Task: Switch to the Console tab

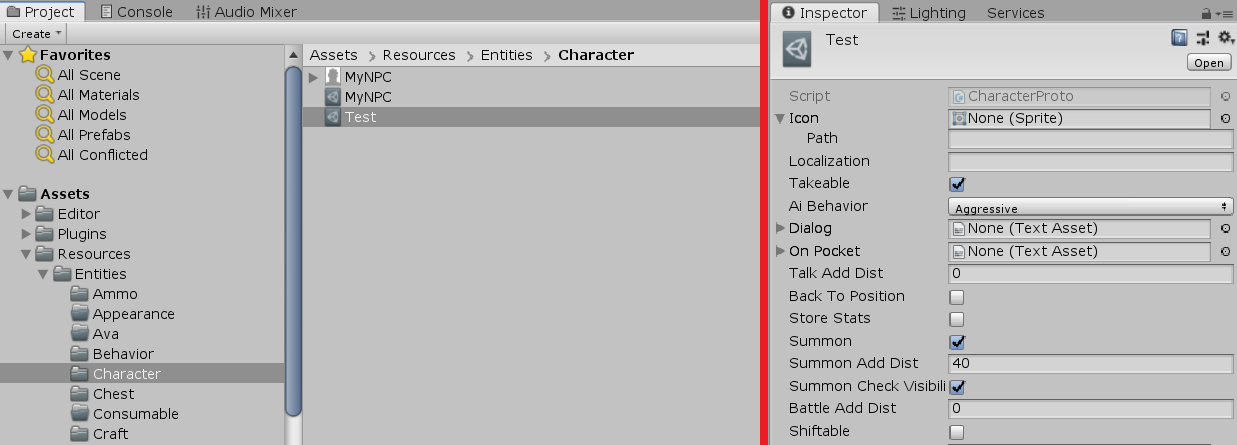Action: click(137, 12)
